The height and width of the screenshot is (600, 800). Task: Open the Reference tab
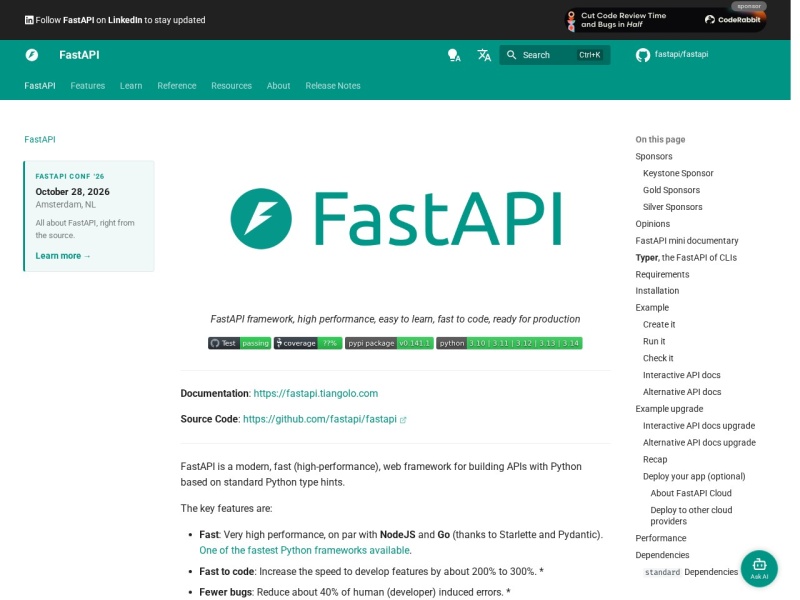click(x=177, y=86)
